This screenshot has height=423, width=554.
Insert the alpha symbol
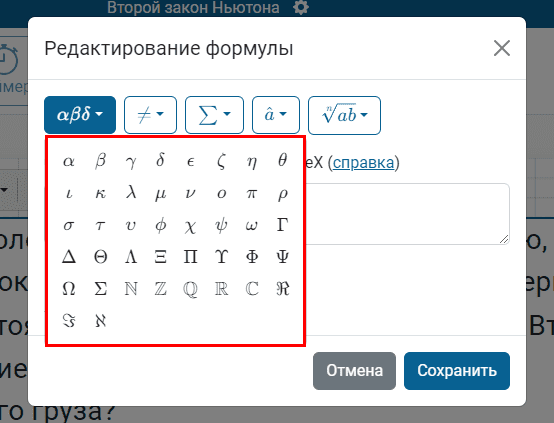69,161
